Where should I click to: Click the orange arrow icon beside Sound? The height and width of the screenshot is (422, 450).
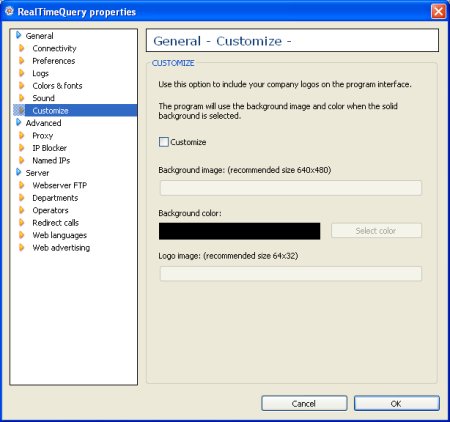click(22, 98)
